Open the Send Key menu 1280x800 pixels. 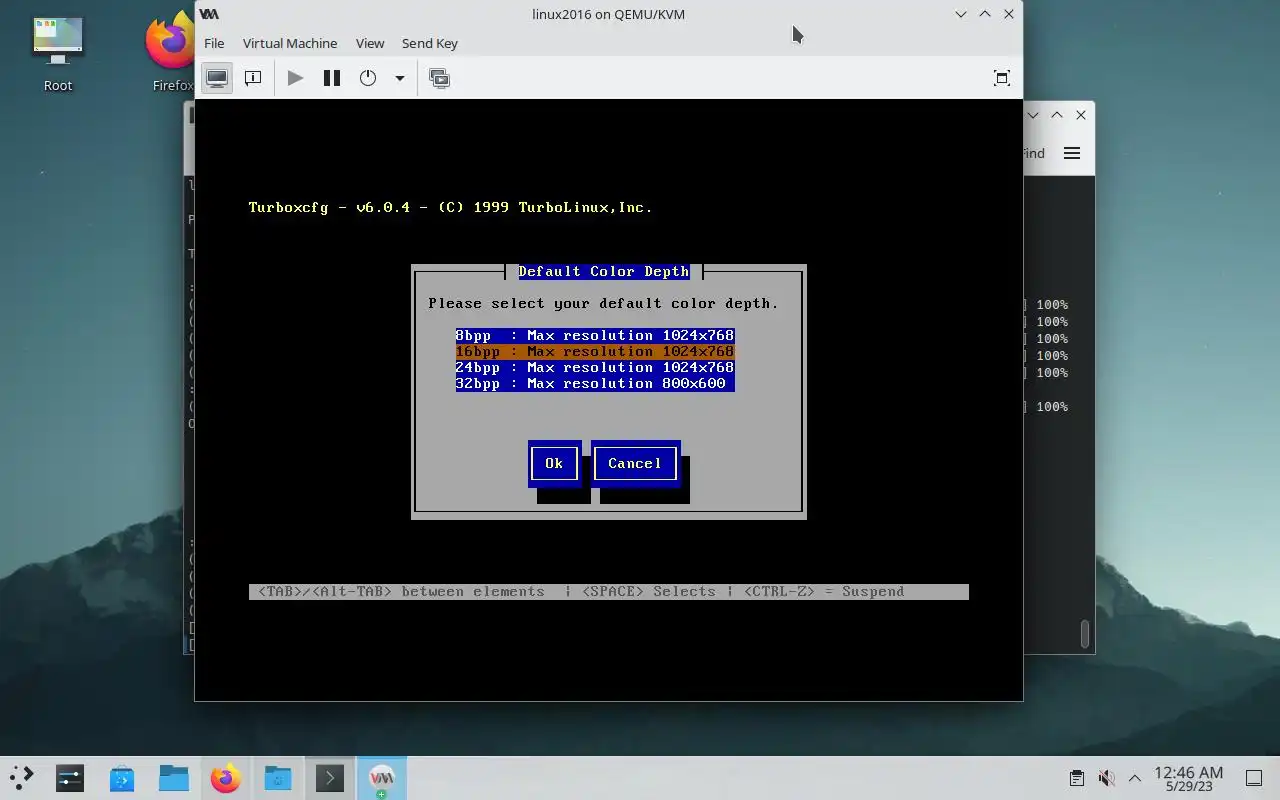point(430,43)
